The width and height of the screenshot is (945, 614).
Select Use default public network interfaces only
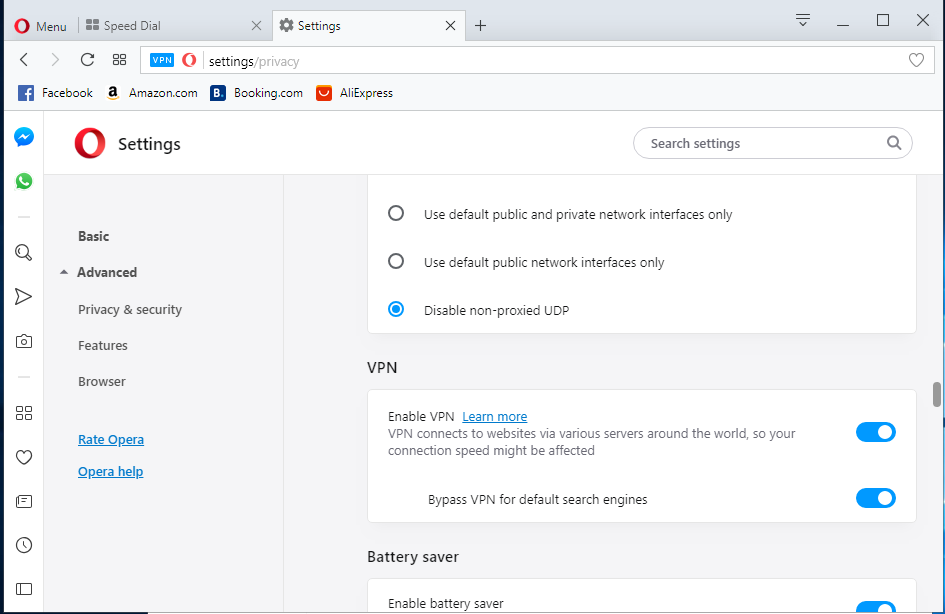point(396,262)
